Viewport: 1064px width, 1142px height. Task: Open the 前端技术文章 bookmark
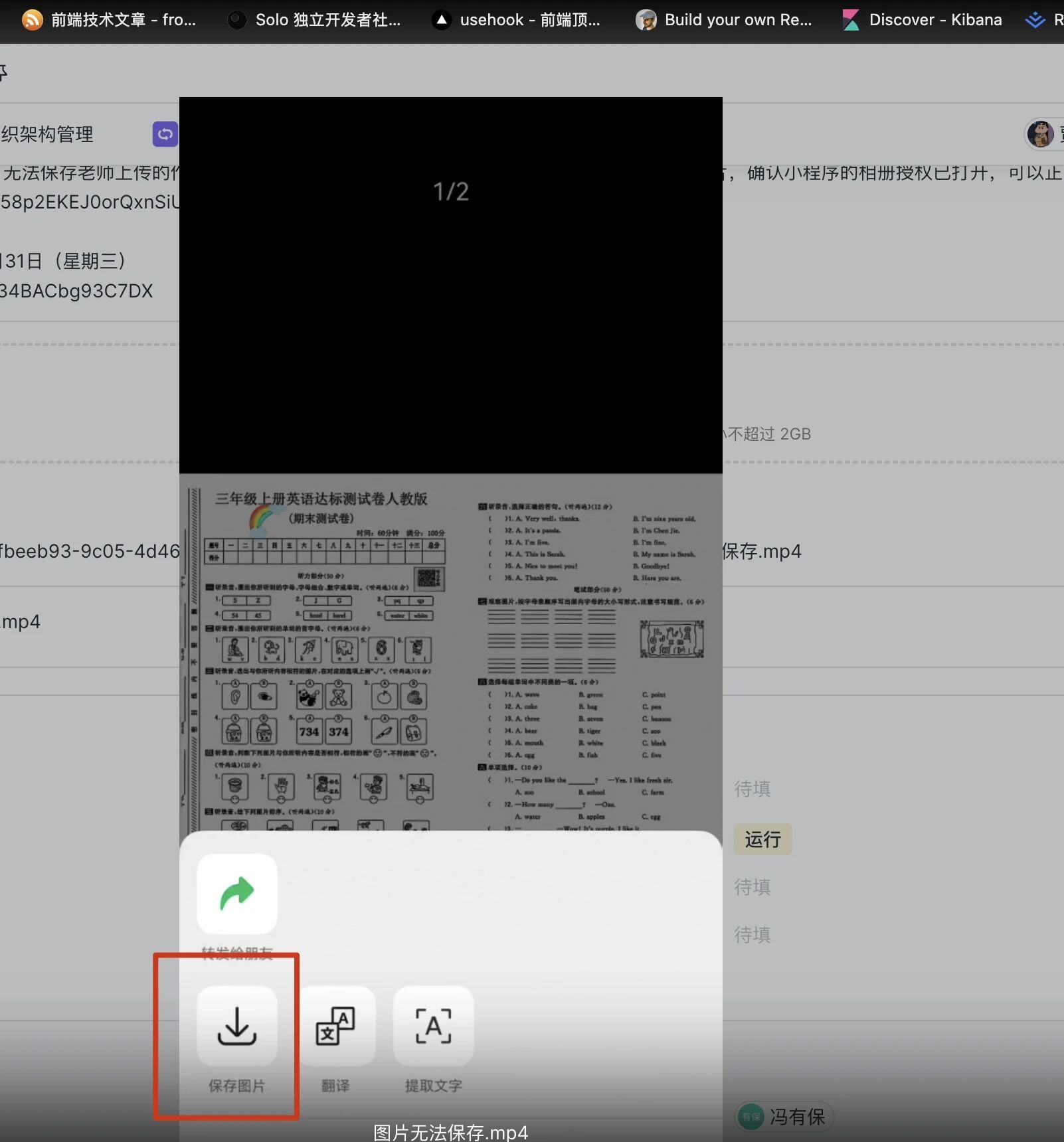109,20
